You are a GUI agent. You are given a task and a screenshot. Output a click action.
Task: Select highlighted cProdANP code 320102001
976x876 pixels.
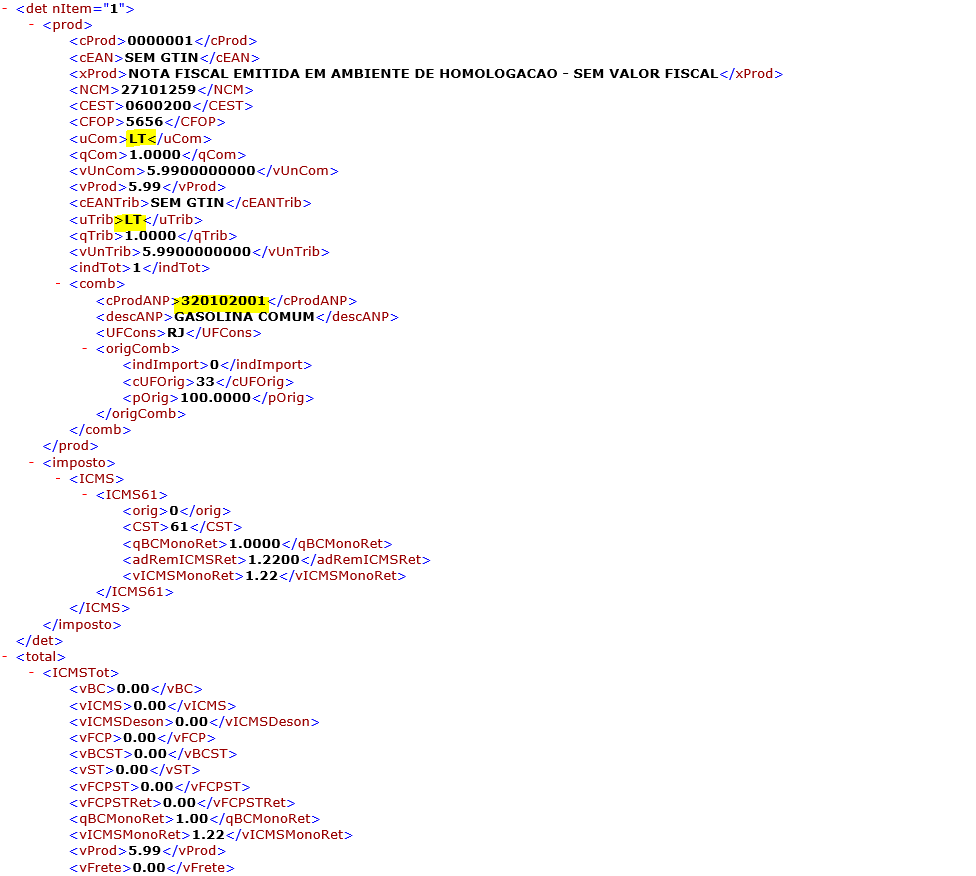[x=223, y=301]
